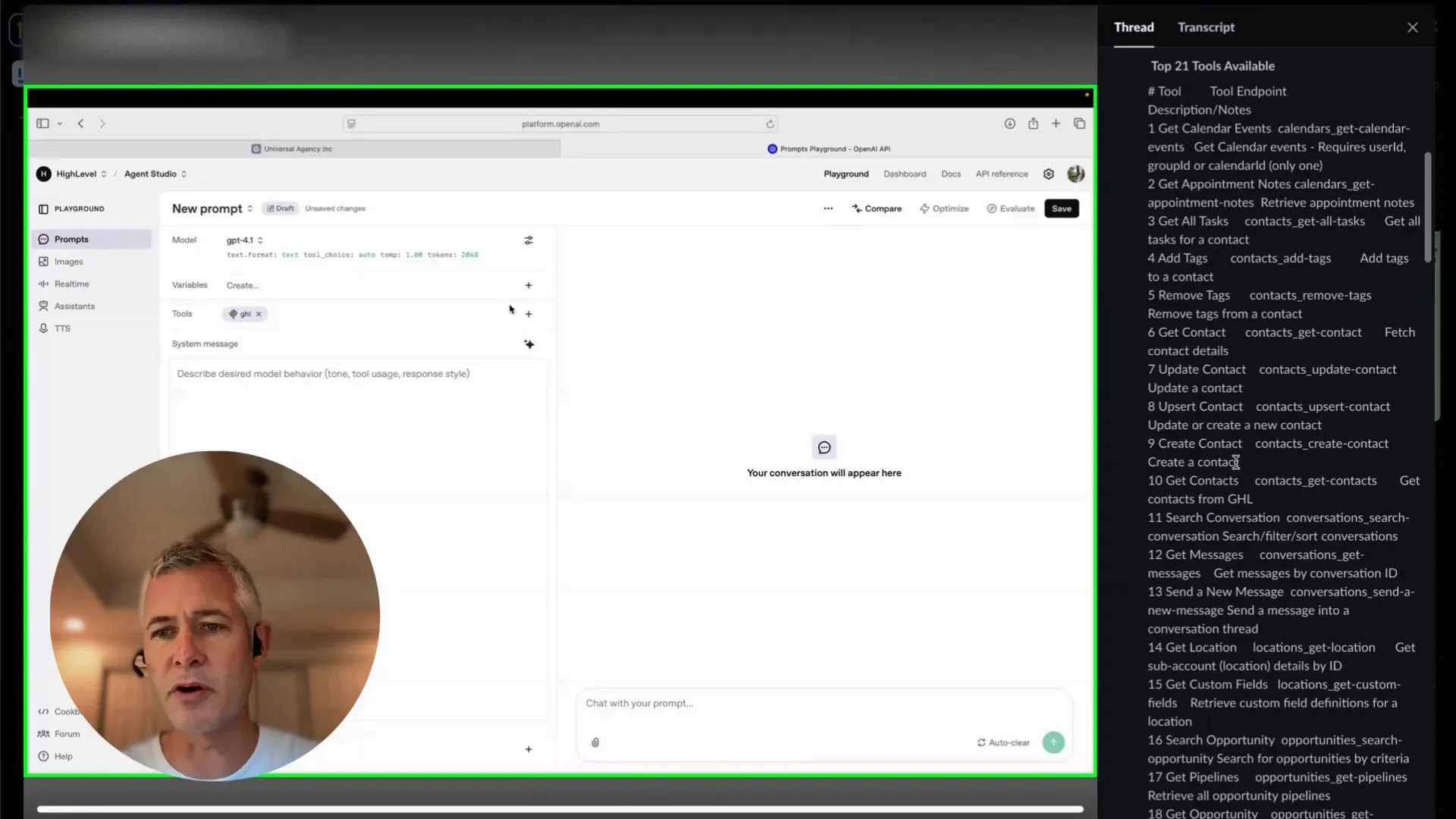
Task: Click the Chat with your prompt field
Action: pyautogui.click(x=824, y=704)
